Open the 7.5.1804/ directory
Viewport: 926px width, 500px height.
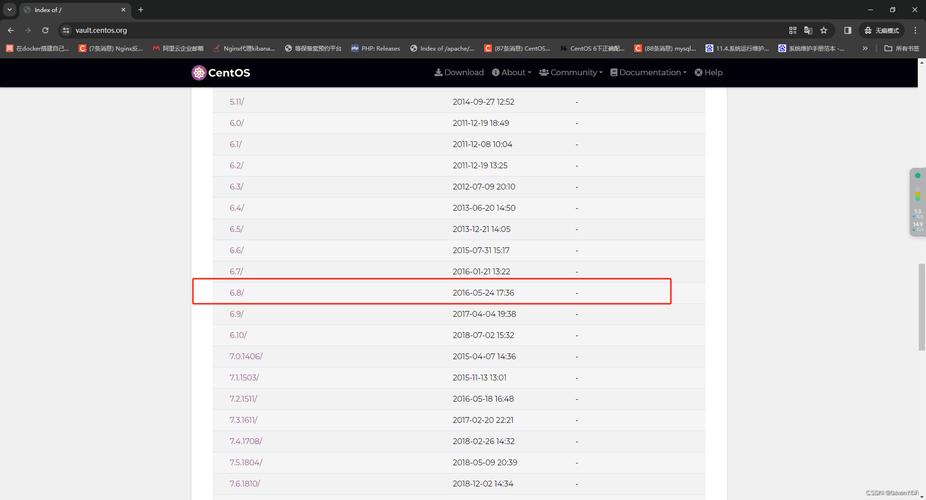click(246, 463)
